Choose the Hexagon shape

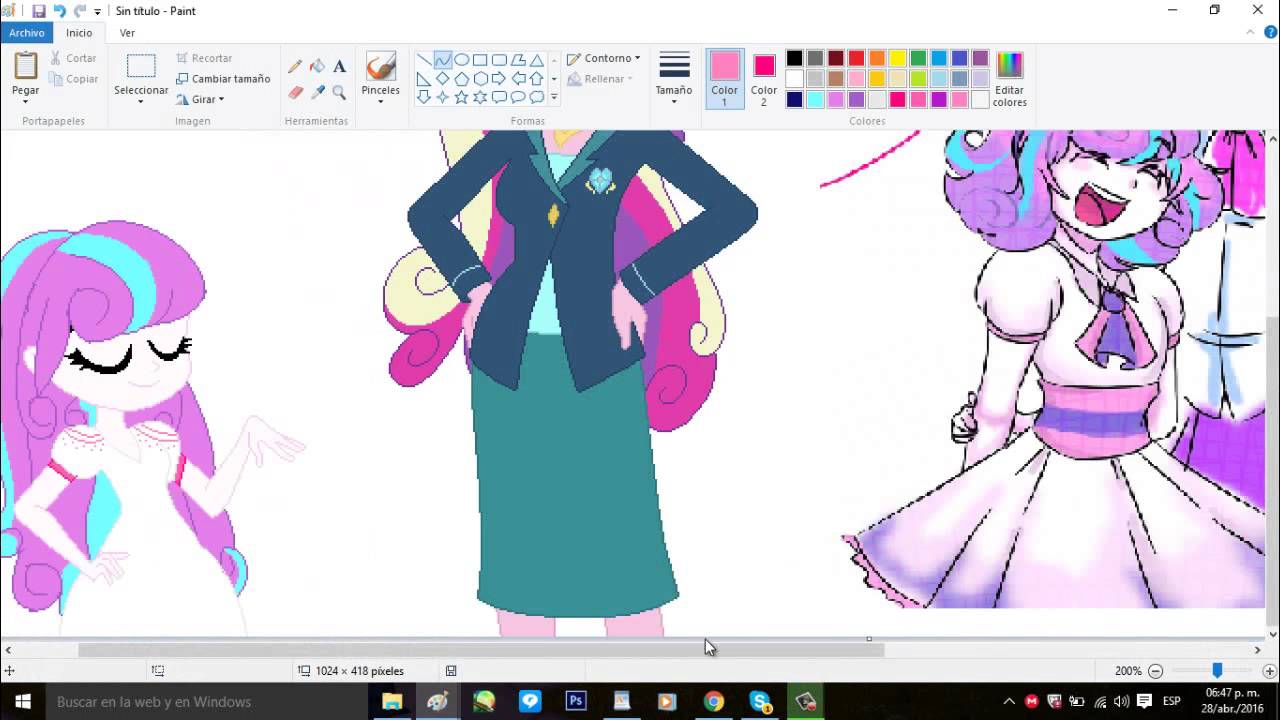480,79
